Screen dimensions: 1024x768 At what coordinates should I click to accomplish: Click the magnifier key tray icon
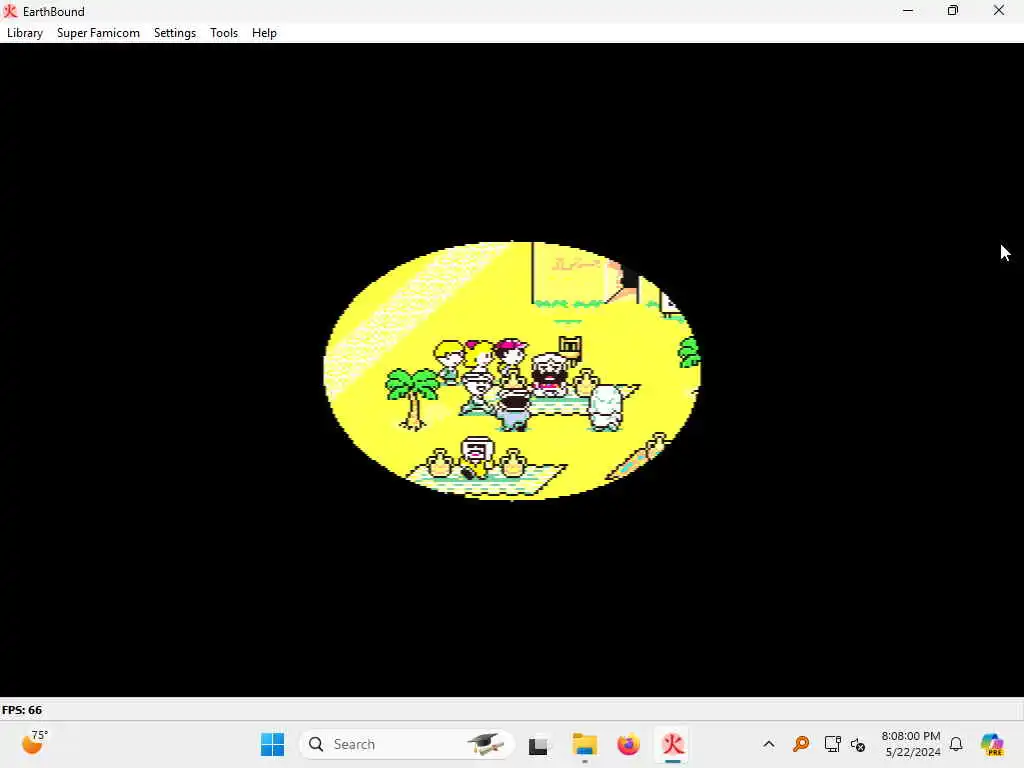801,744
